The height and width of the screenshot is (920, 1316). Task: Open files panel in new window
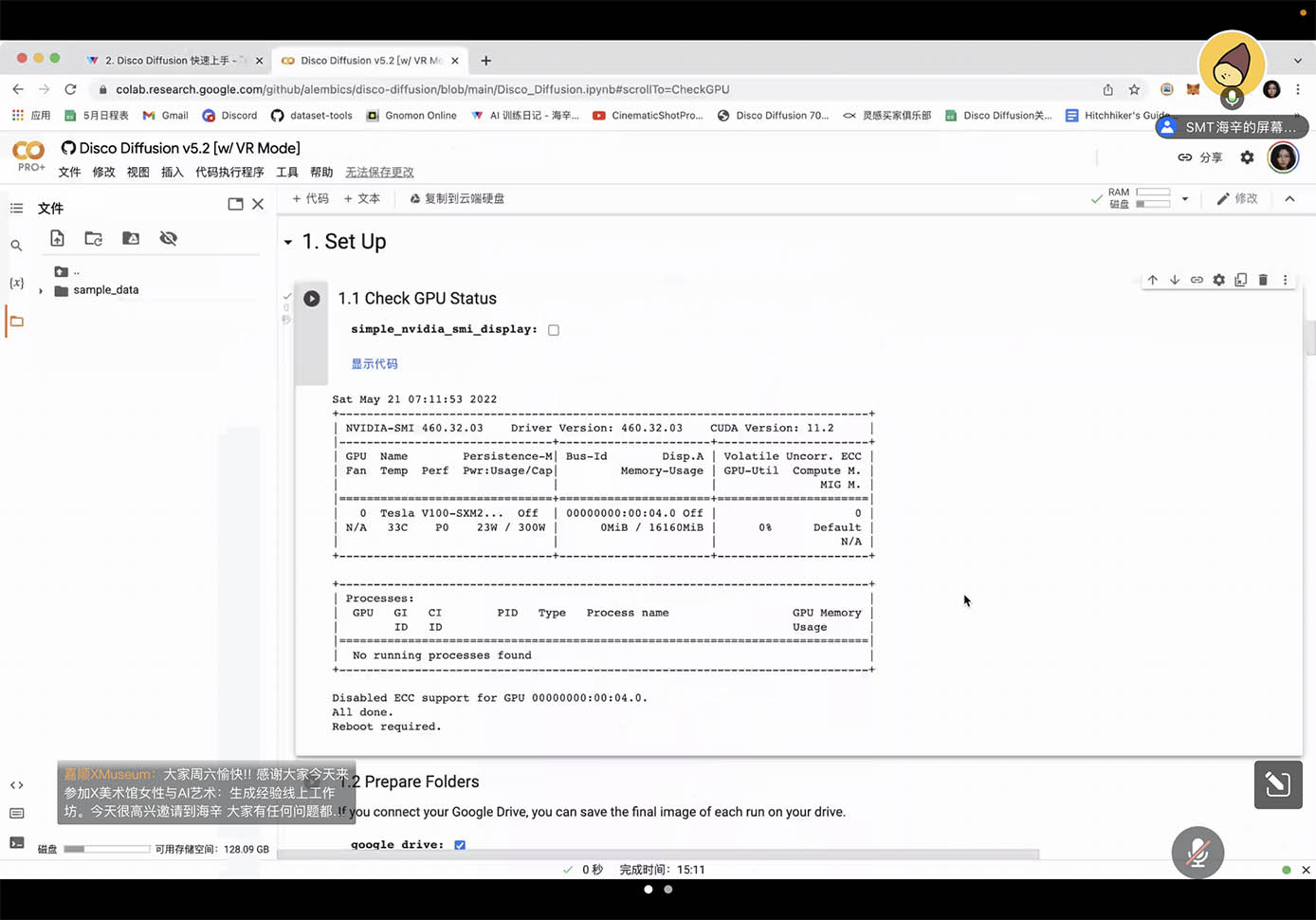[235, 204]
